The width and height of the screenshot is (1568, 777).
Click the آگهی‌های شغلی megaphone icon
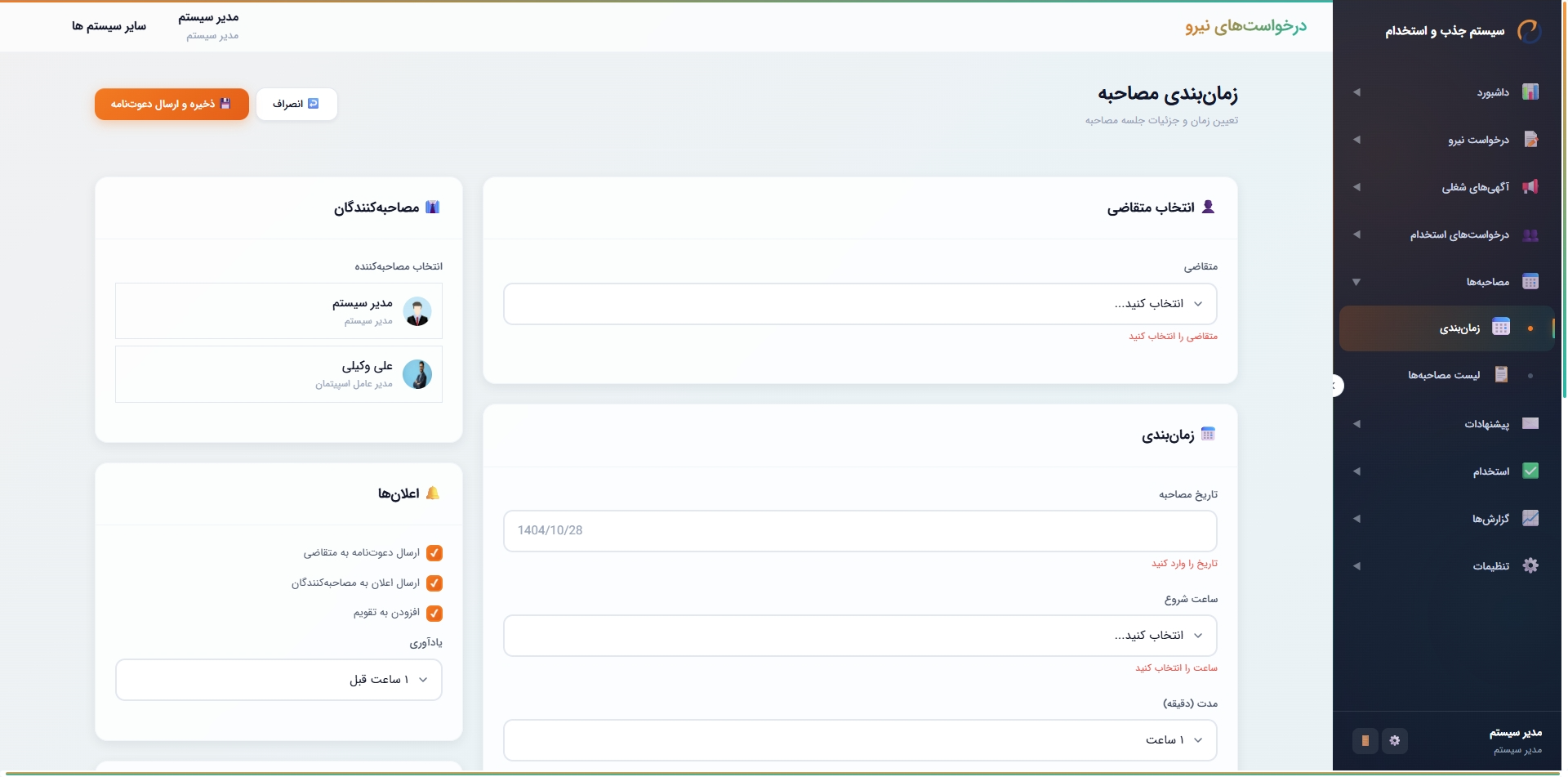pyautogui.click(x=1530, y=186)
